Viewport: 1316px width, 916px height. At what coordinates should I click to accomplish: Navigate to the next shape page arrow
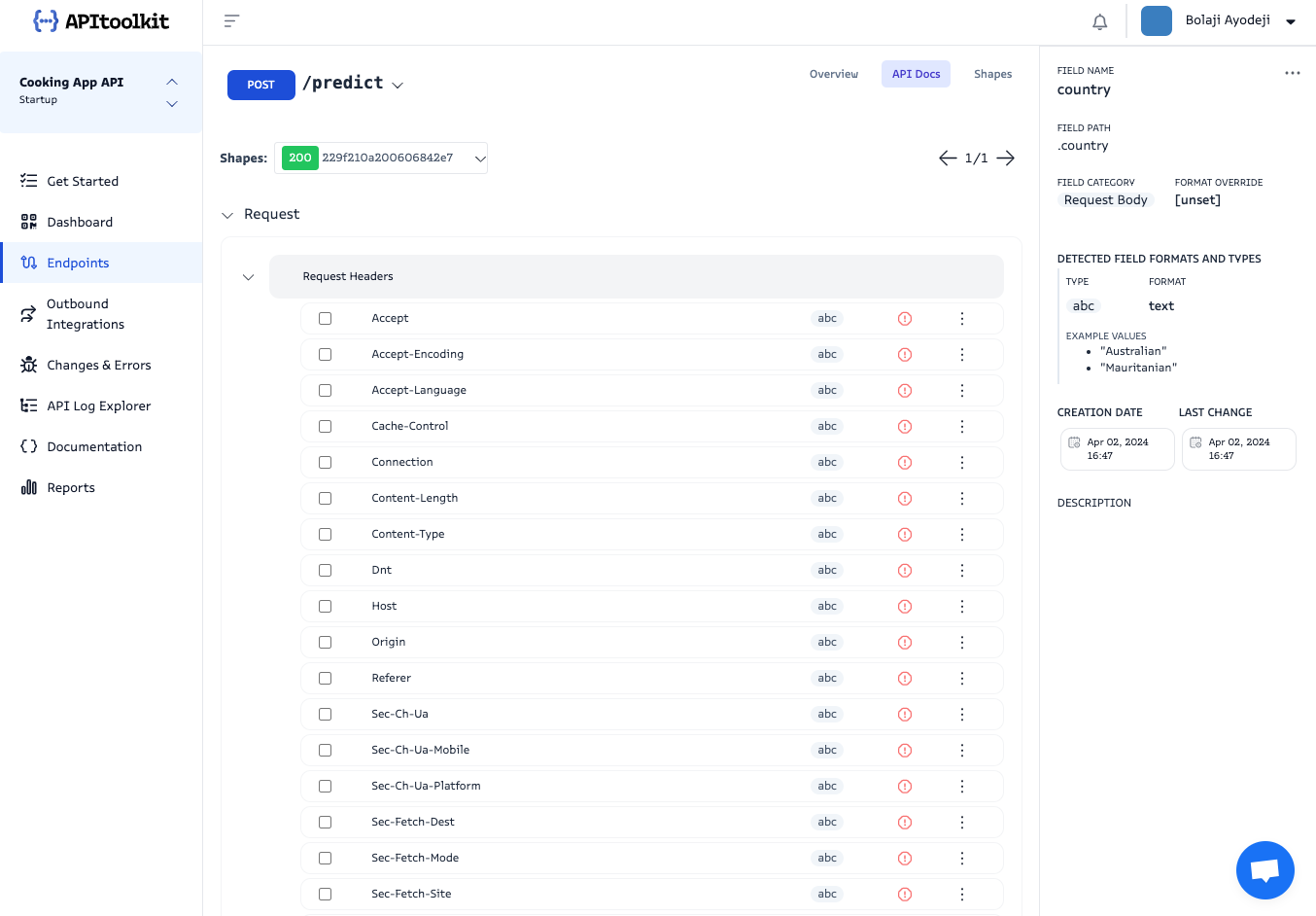(1005, 158)
